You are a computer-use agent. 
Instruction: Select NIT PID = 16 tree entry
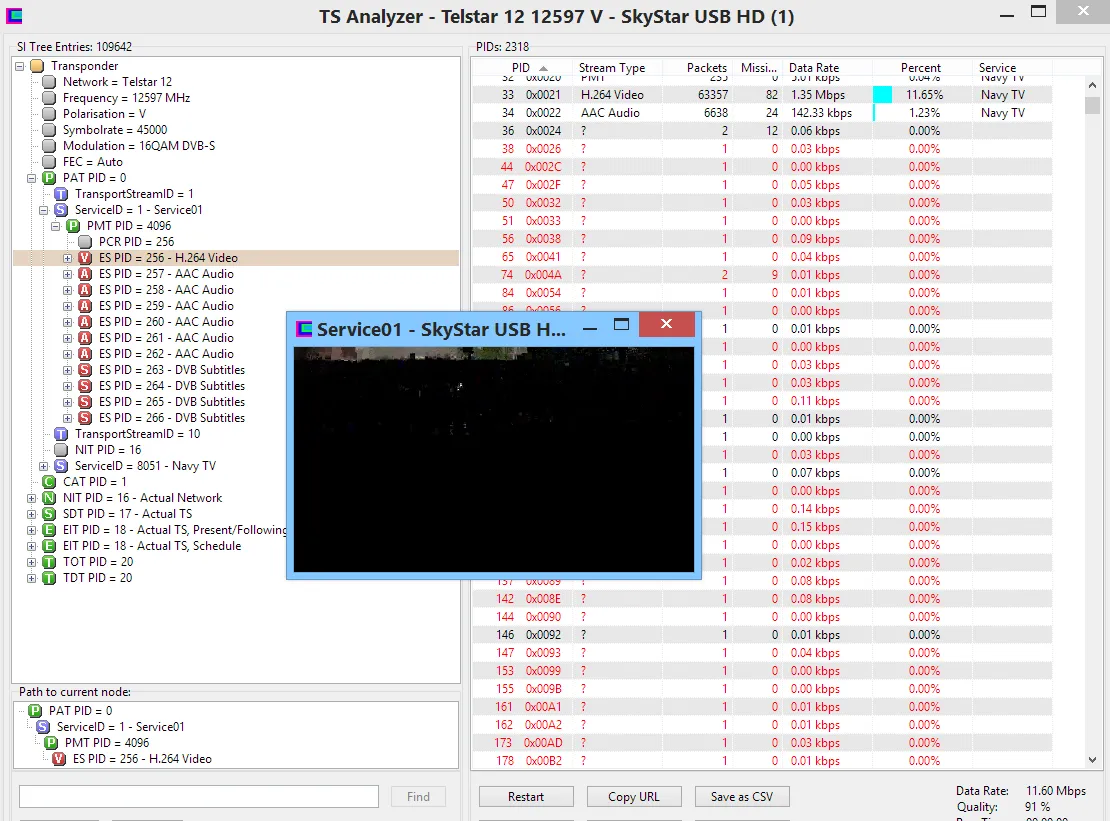point(108,450)
